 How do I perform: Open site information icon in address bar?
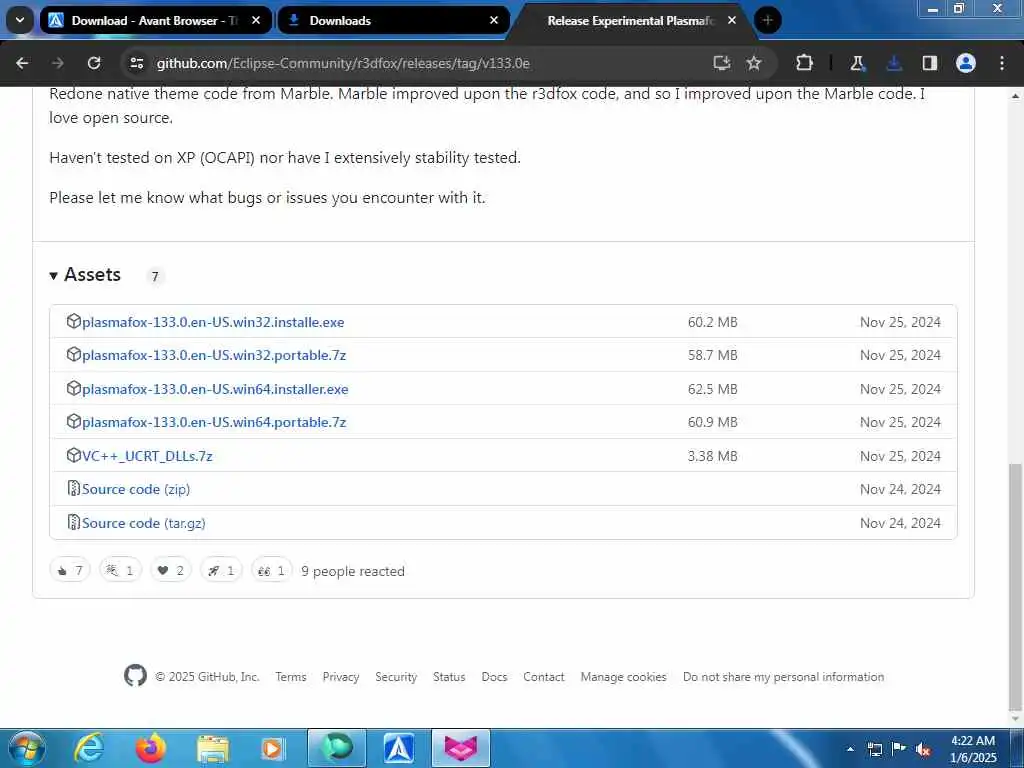coord(136,63)
